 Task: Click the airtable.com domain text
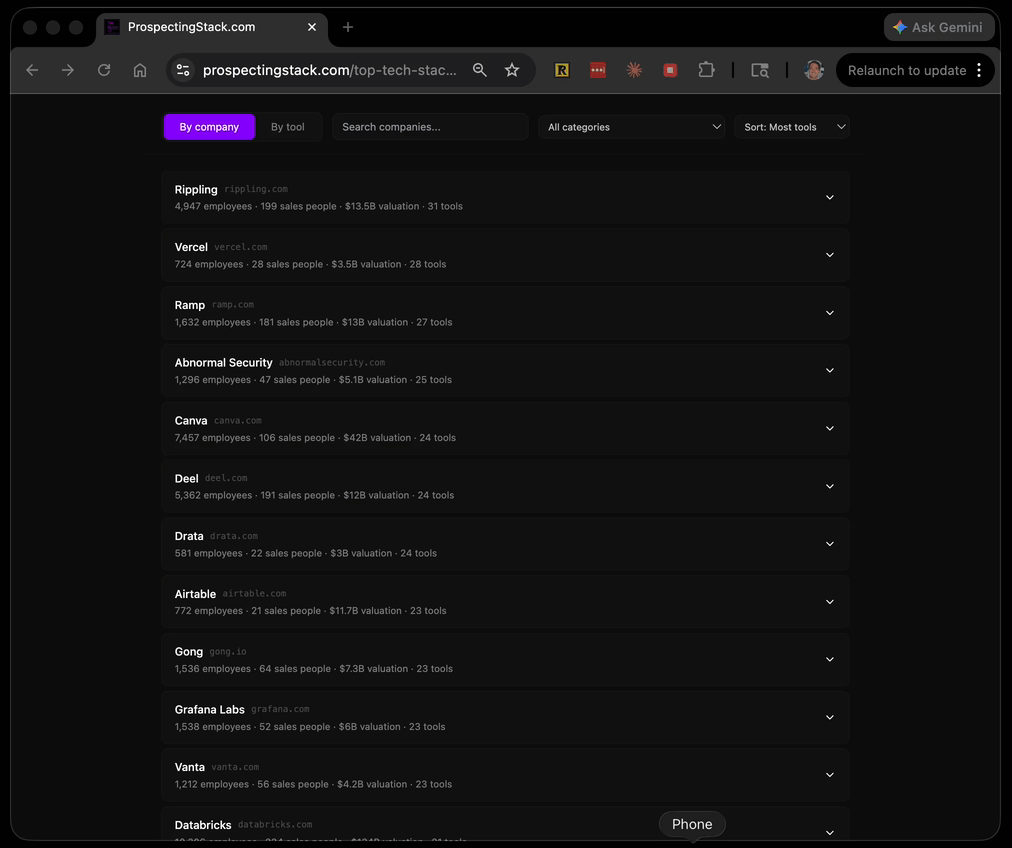pyautogui.click(x=254, y=594)
